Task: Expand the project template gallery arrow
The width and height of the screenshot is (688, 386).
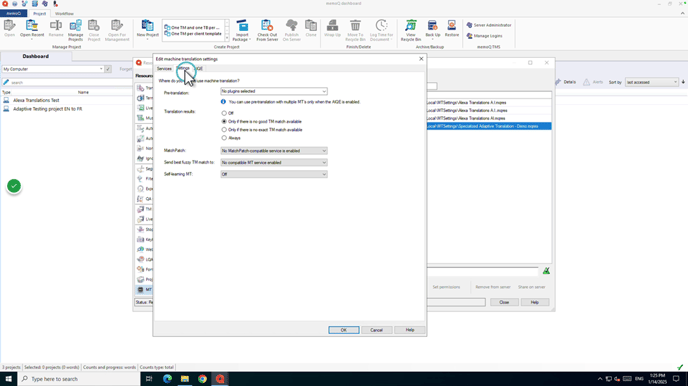Action: coord(227,39)
